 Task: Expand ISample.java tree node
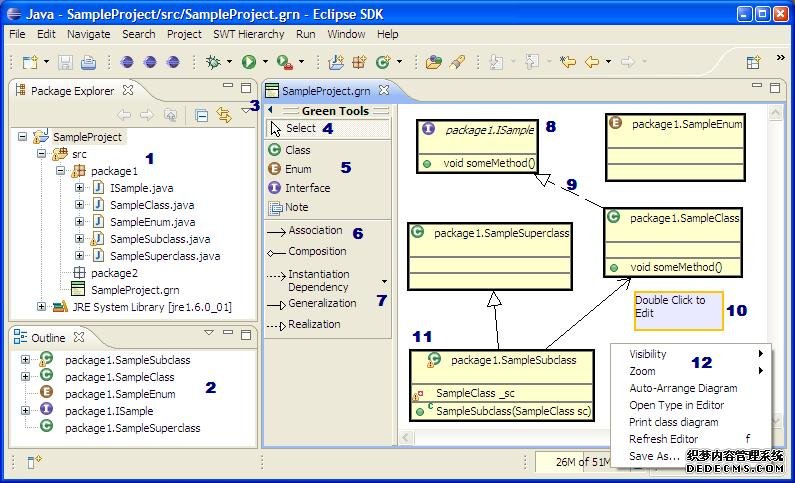click(79, 188)
